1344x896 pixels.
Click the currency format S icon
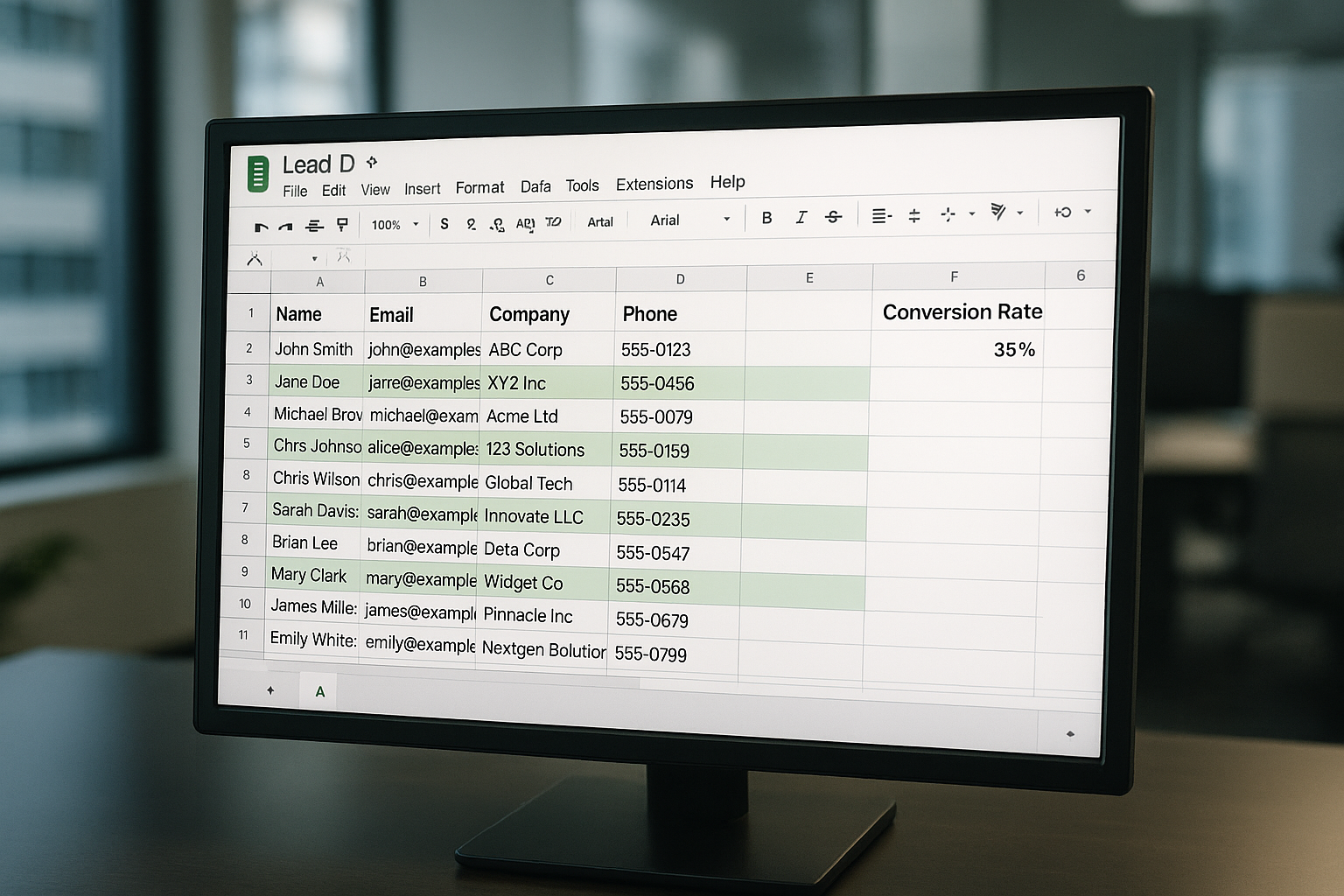click(x=444, y=224)
